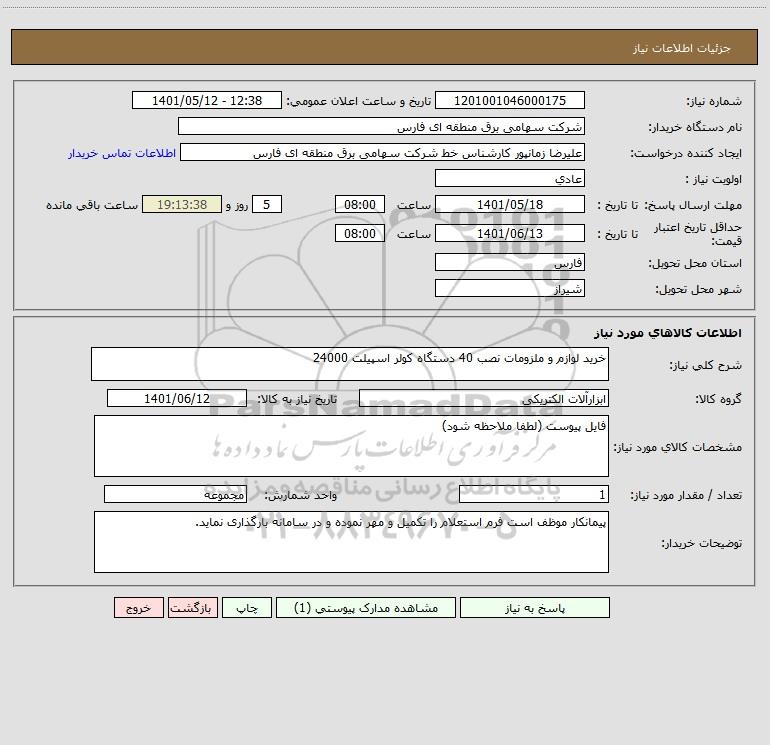Click goods specification box فایل پیوست
The width and height of the screenshot is (770, 745).
coord(351,446)
